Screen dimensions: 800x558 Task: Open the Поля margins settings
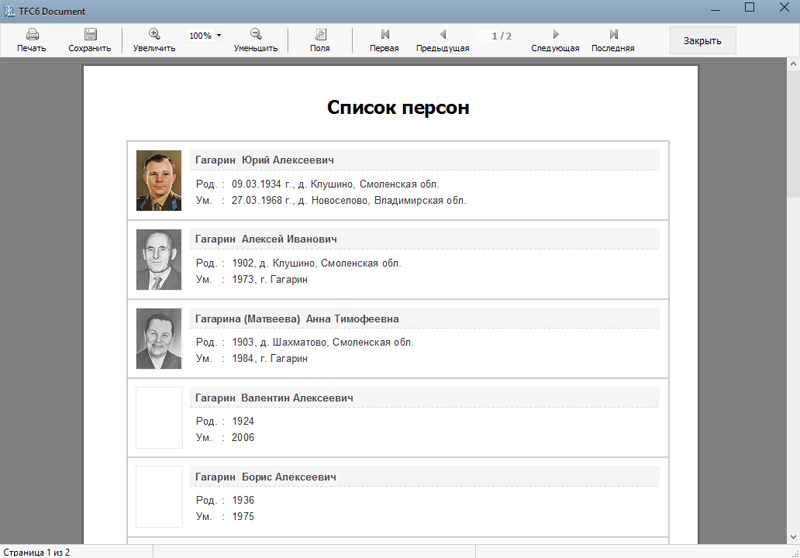(x=320, y=34)
